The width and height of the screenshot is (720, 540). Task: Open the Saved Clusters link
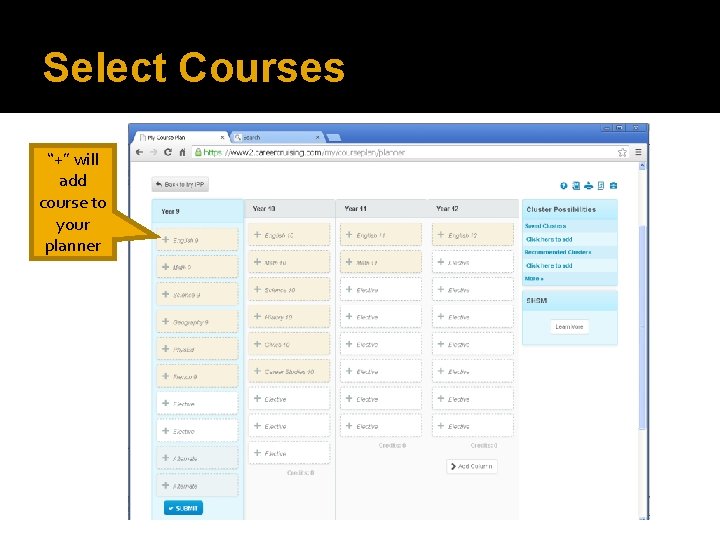pyautogui.click(x=546, y=226)
